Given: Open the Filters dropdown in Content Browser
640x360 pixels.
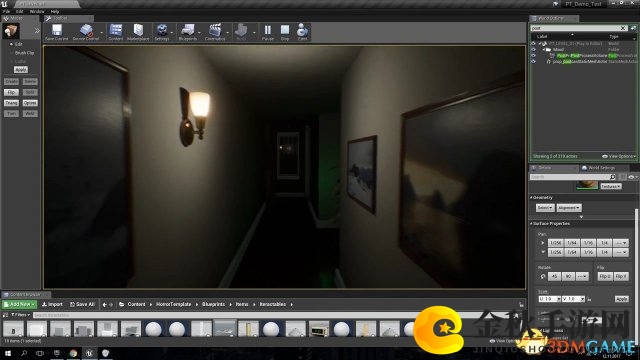Looking at the screenshot, I should click(20, 315).
